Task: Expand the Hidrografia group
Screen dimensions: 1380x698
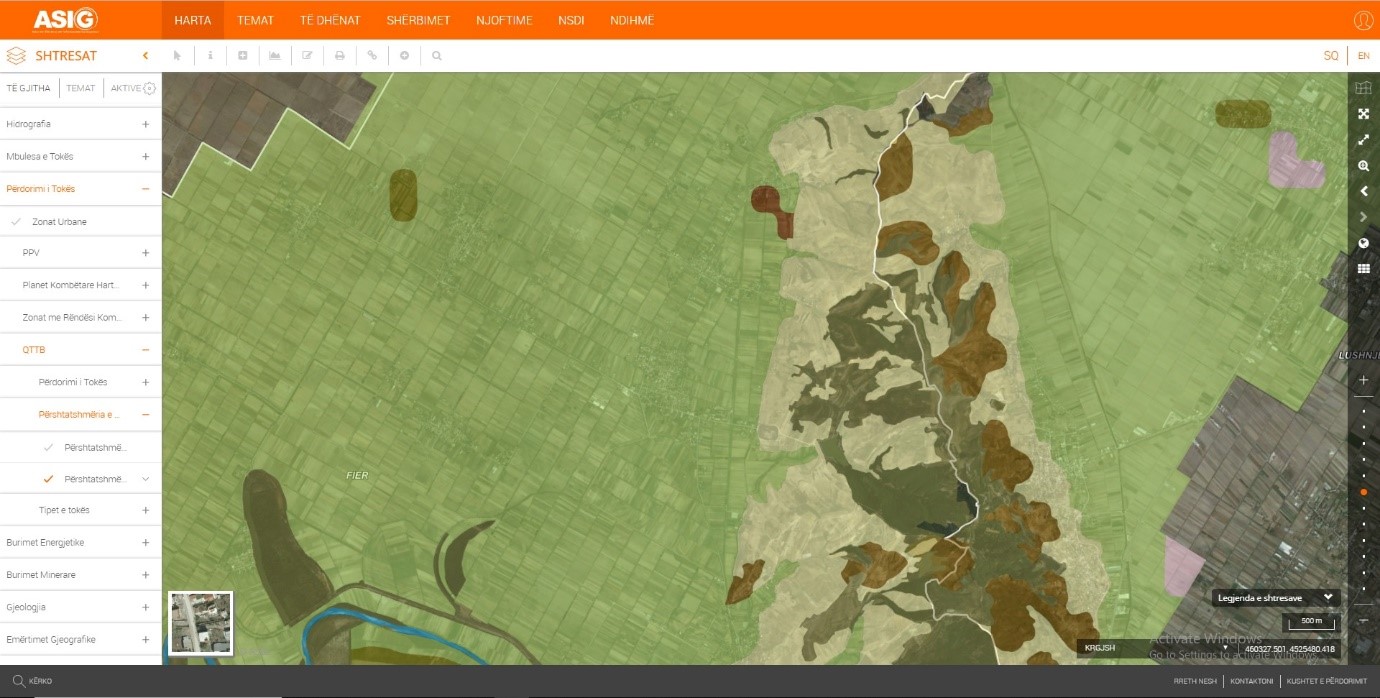Action: [145, 124]
